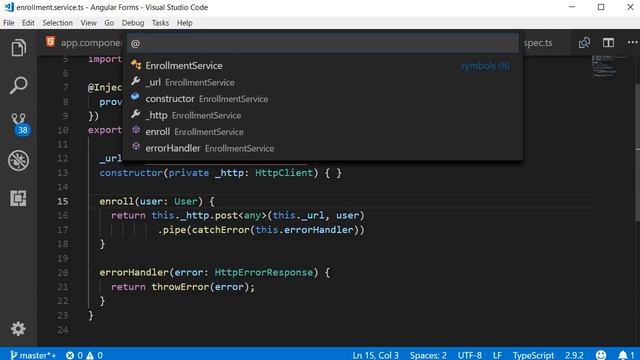Open notifications bell in status bar
The width and height of the screenshot is (640, 360).
coord(626,355)
